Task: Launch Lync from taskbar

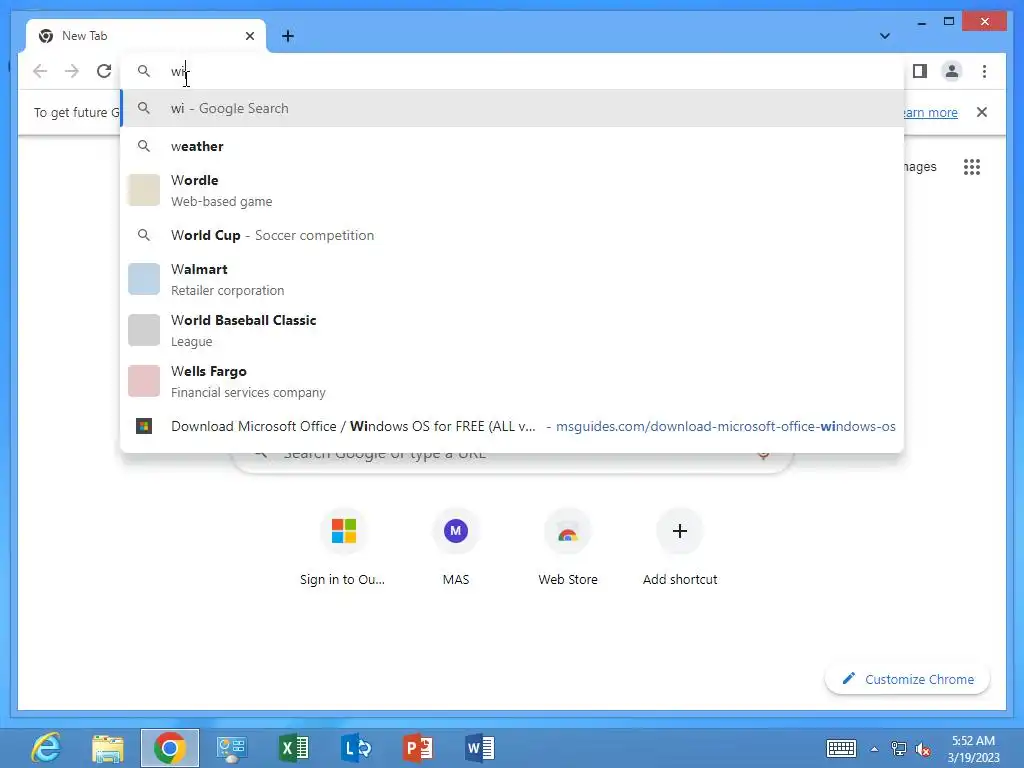Action: [356, 748]
